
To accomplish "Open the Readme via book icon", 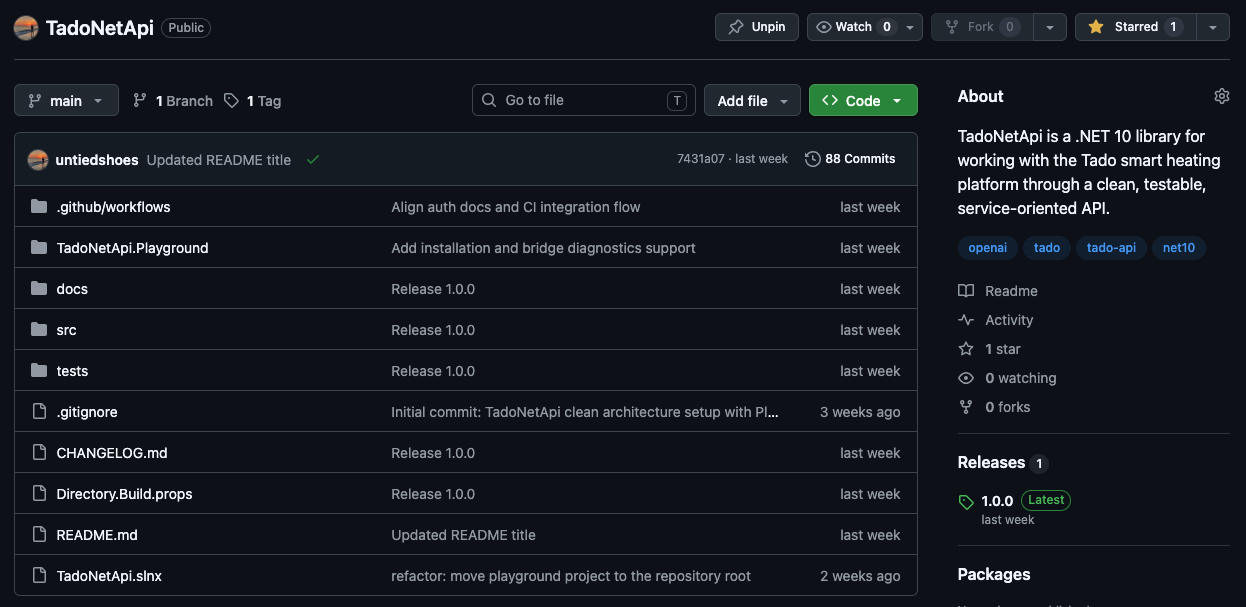I will click(966, 290).
